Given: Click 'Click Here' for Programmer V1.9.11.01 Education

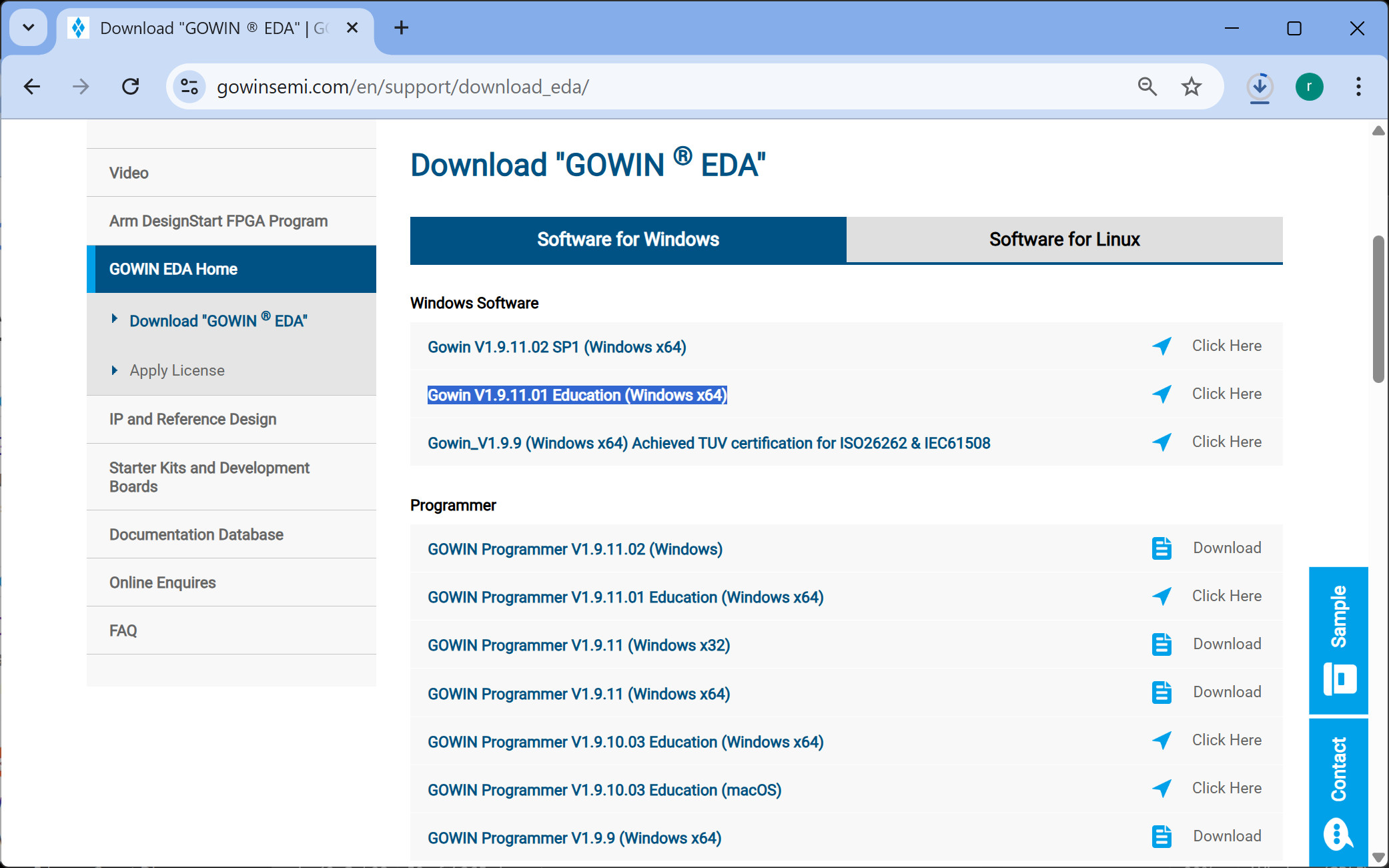Looking at the screenshot, I should click(1226, 596).
